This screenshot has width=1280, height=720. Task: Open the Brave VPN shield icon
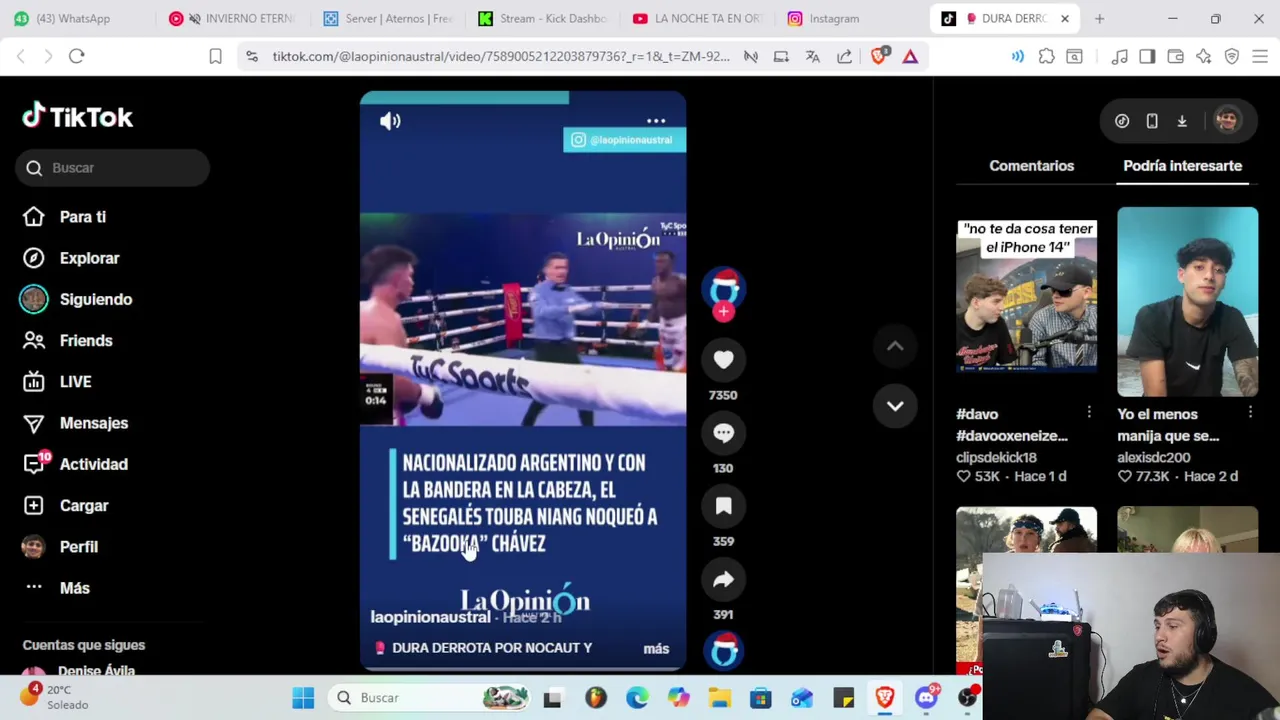pyautogui.click(x=1232, y=57)
